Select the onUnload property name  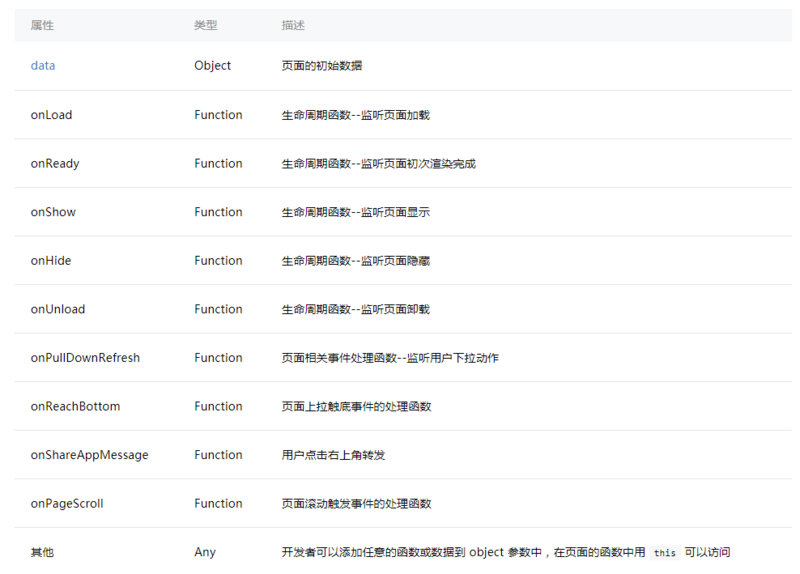point(58,309)
